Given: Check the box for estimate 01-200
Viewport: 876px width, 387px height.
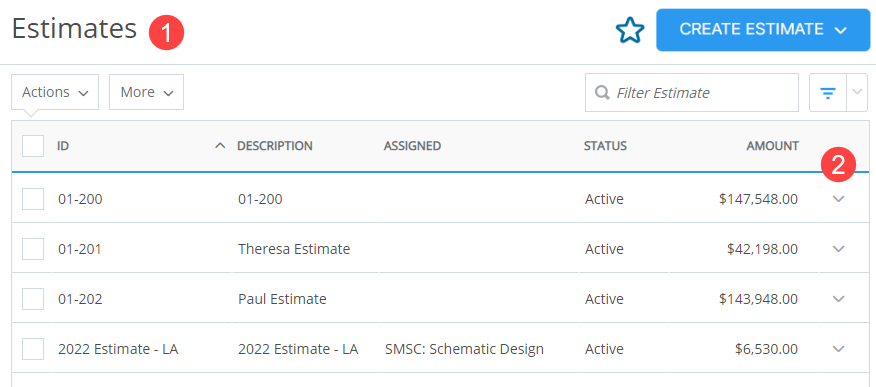Looking at the screenshot, I should pyautogui.click(x=33, y=199).
